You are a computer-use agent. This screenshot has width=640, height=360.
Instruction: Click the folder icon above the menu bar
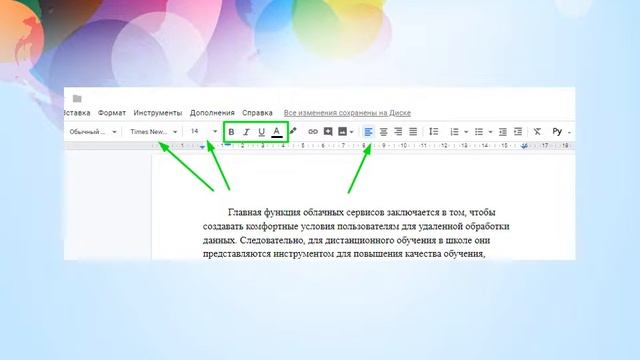[77, 98]
